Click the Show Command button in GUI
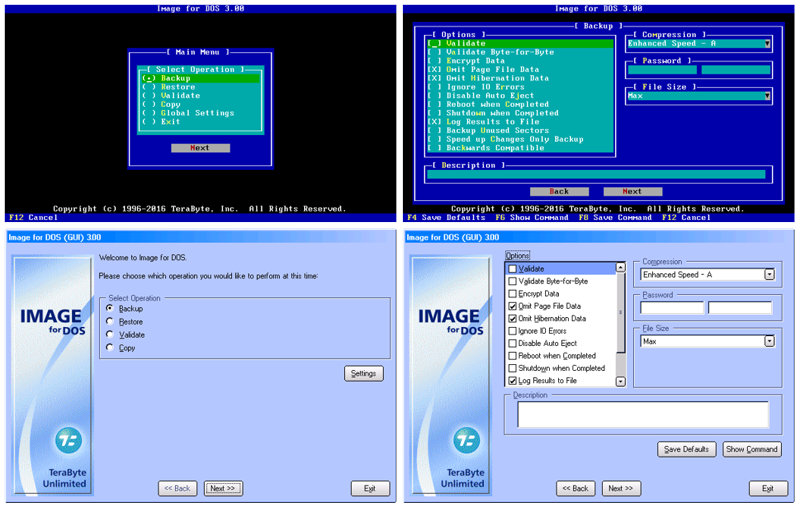The image size is (800, 509). [x=752, y=449]
